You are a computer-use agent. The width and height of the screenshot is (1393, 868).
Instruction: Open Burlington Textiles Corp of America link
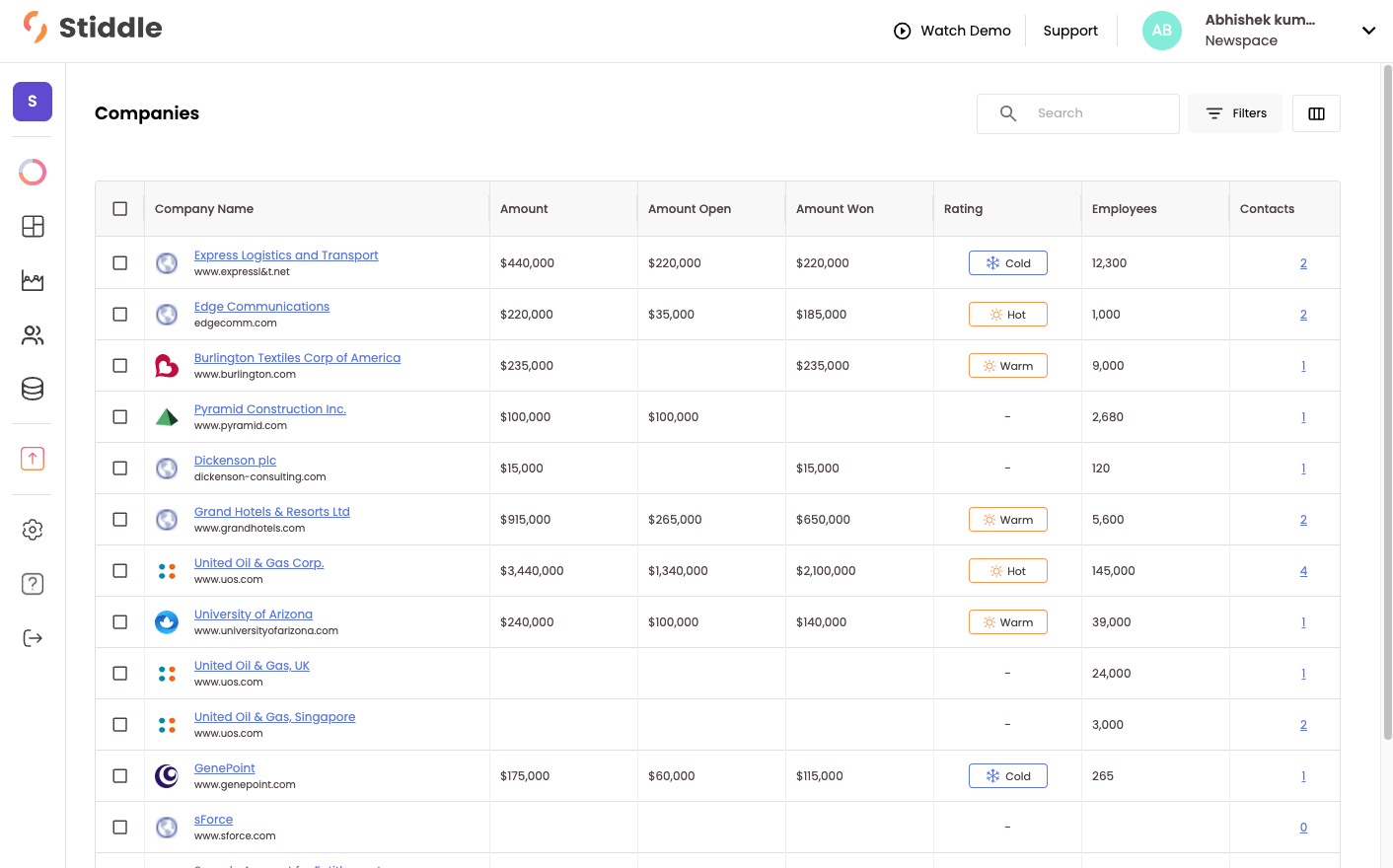297,358
